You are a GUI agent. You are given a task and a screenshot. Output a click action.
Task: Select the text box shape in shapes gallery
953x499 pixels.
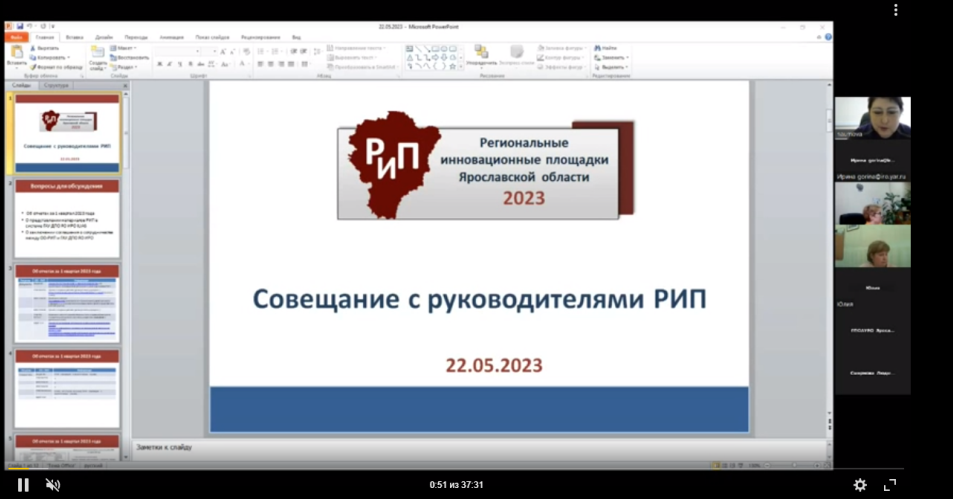410,49
